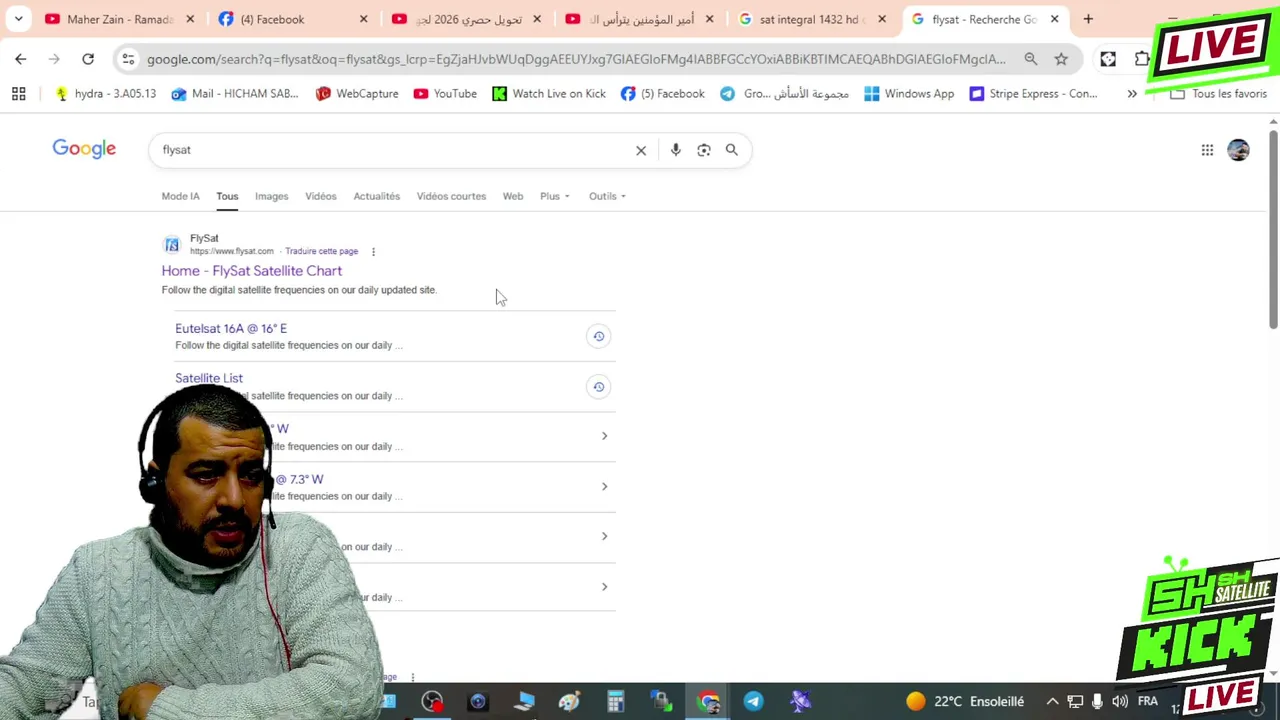This screenshot has height=720, width=1280.
Task: Open the (5) Facebook bookmark
Action: coord(662,93)
